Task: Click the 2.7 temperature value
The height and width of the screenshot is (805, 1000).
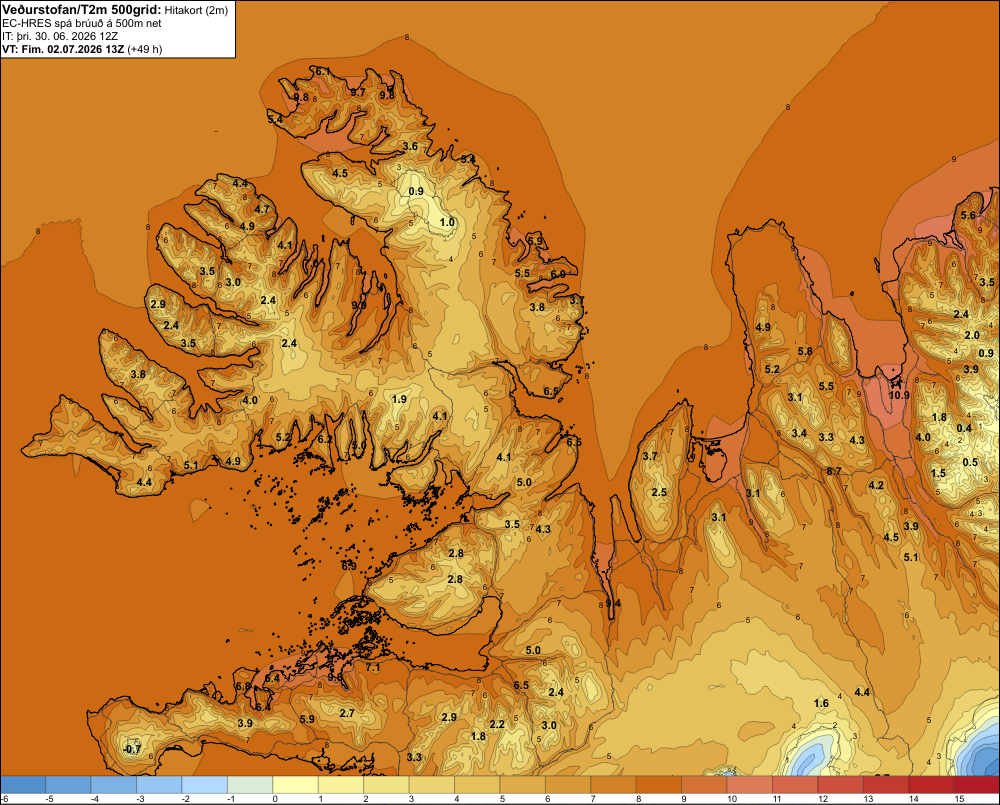Action: pos(347,713)
